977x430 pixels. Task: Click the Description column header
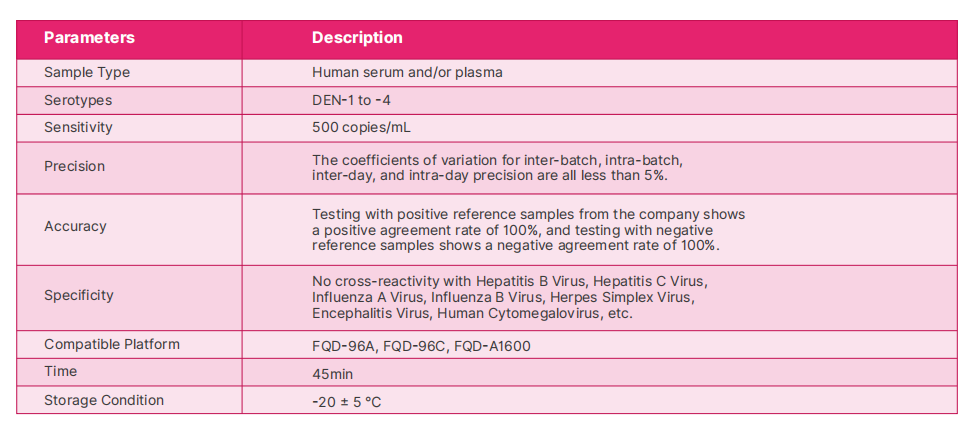click(357, 38)
